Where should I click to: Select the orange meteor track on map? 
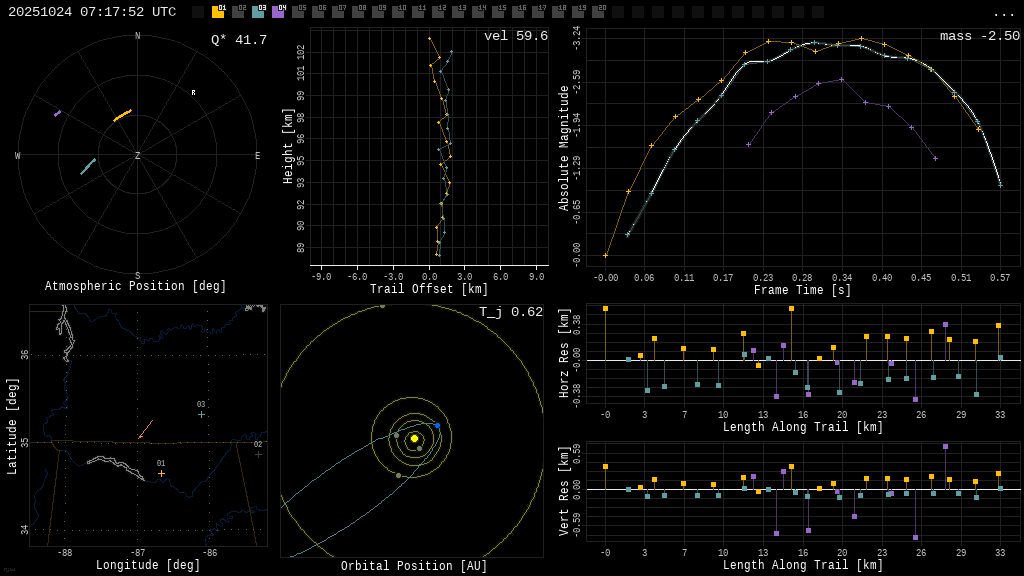pos(146,429)
